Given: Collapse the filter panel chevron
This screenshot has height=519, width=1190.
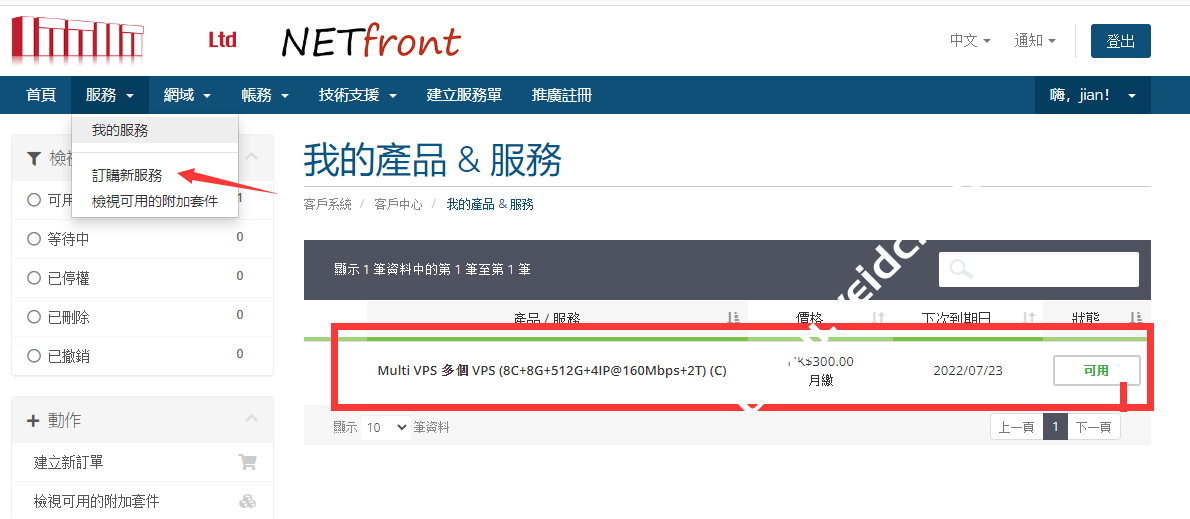Looking at the screenshot, I should pyautogui.click(x=251, y=156).
